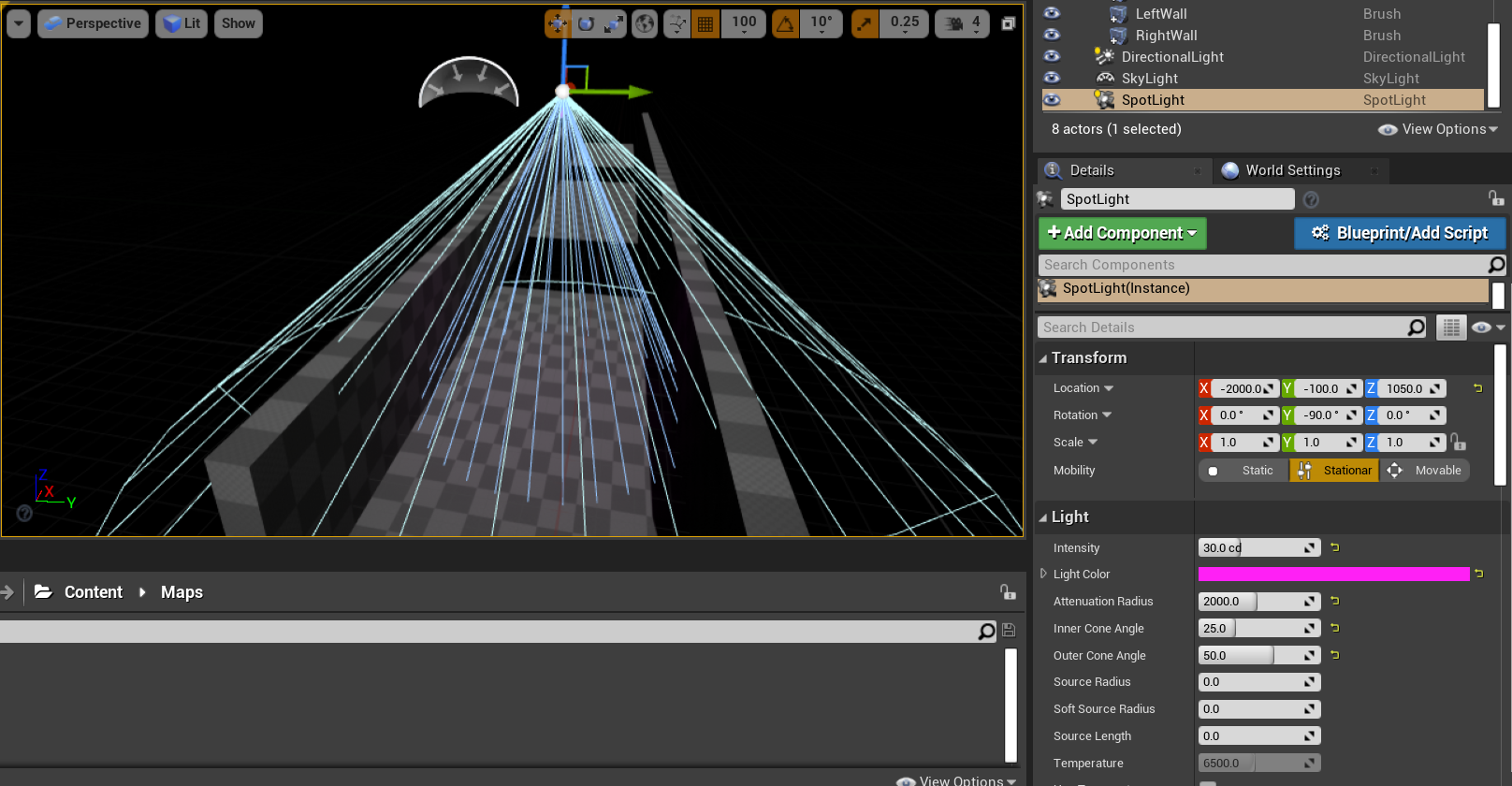Toggle the scale ratio lock icon

tap(1458, 442)
